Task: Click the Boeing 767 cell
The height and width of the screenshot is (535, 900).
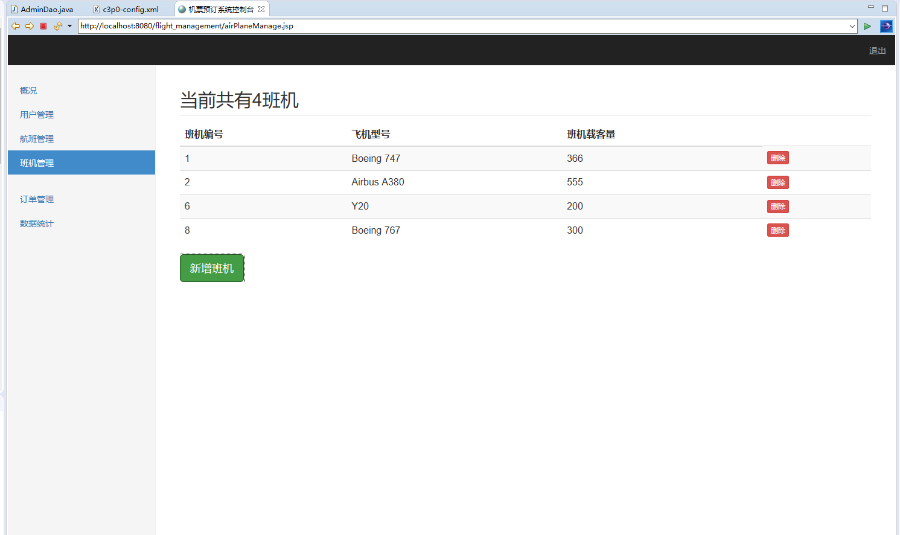Action: 375,230
